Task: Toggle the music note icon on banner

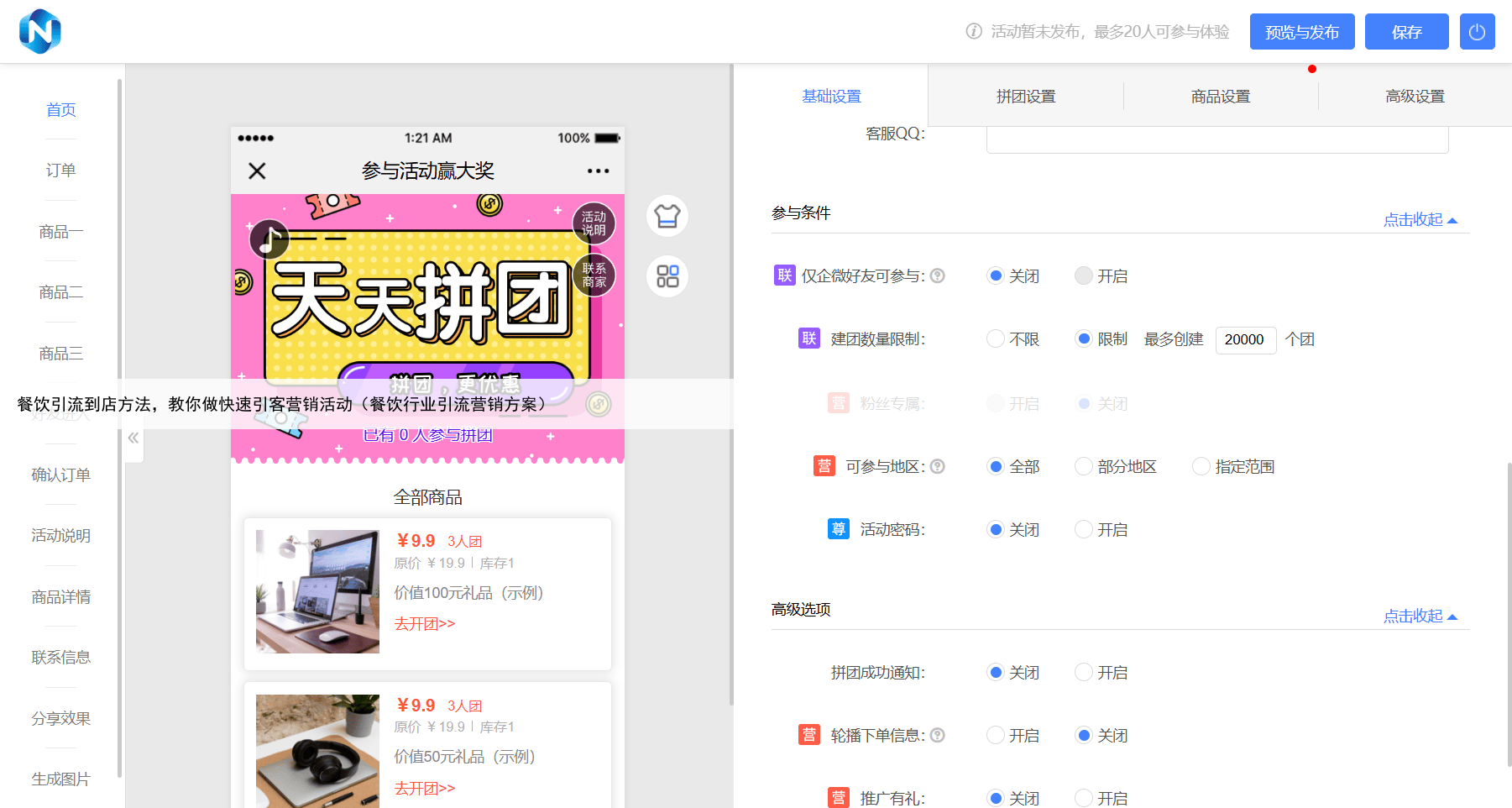Action: [x=269, y=240]
